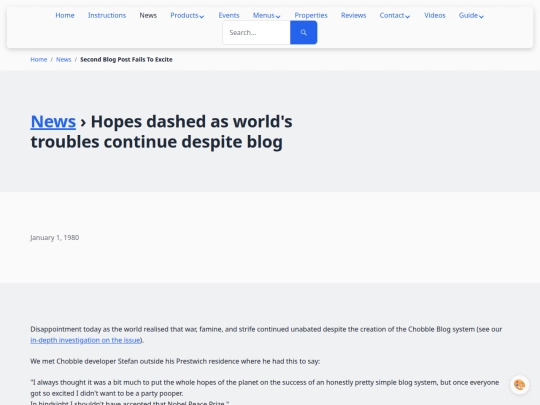Click the January 1, 1980 date text
Screen dimensions: 540x405
pyautogui.click(x=55, y=238)
